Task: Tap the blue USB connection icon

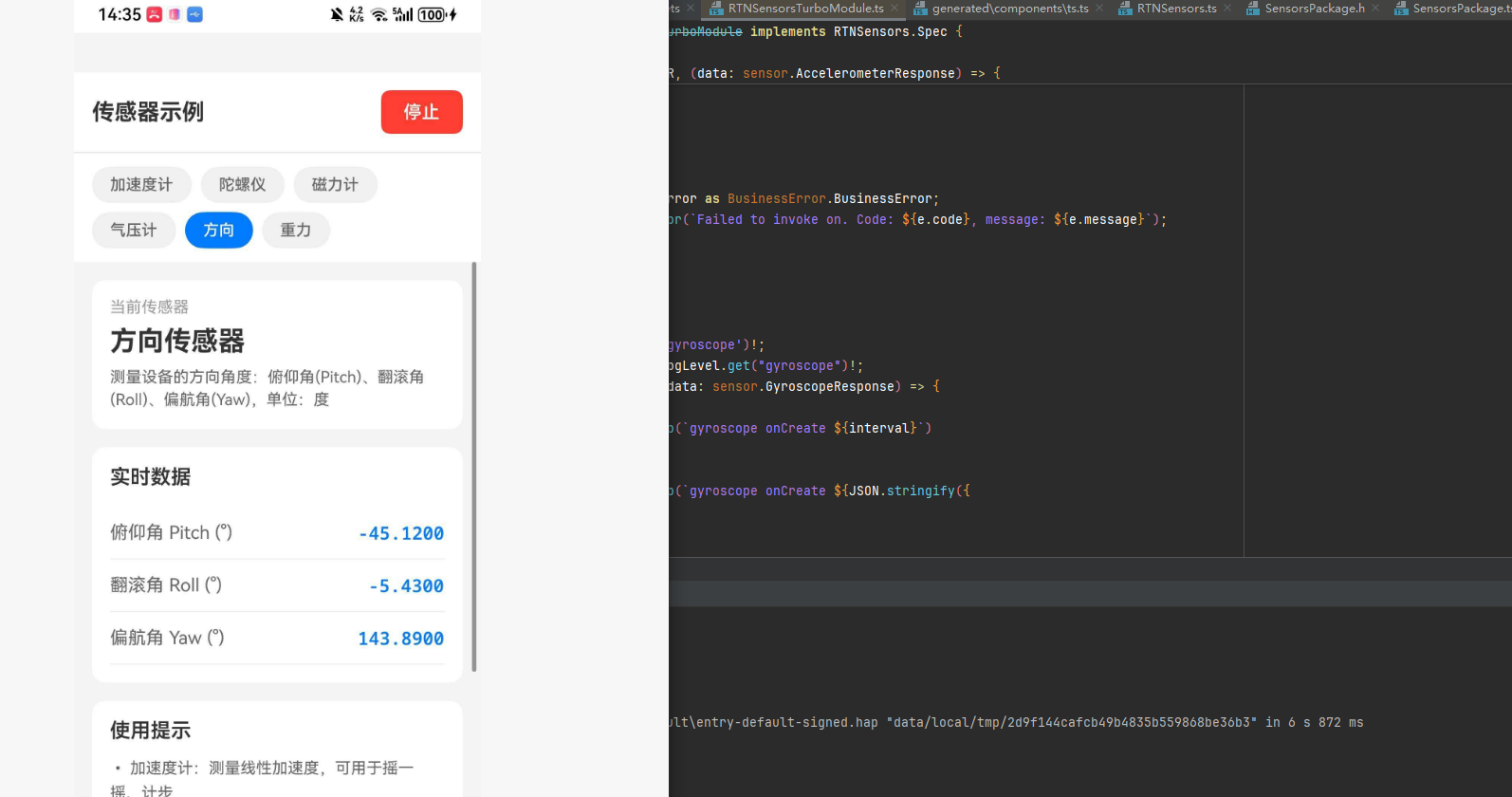Action: click(x=194, y=14)
